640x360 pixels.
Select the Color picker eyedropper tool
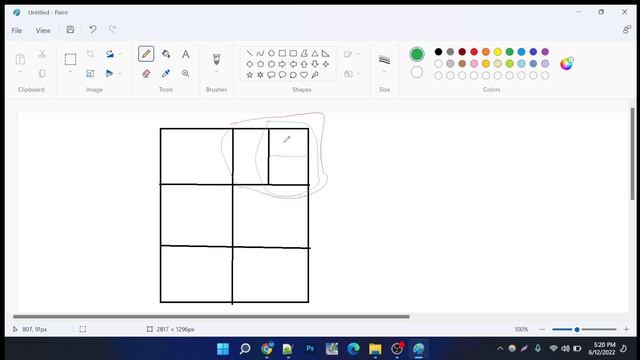[x=166, y=73]
